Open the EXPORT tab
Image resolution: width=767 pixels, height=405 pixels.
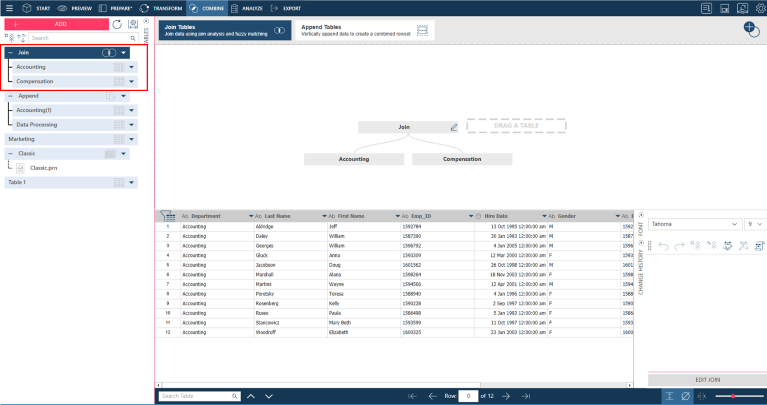(x=286, y=8)
